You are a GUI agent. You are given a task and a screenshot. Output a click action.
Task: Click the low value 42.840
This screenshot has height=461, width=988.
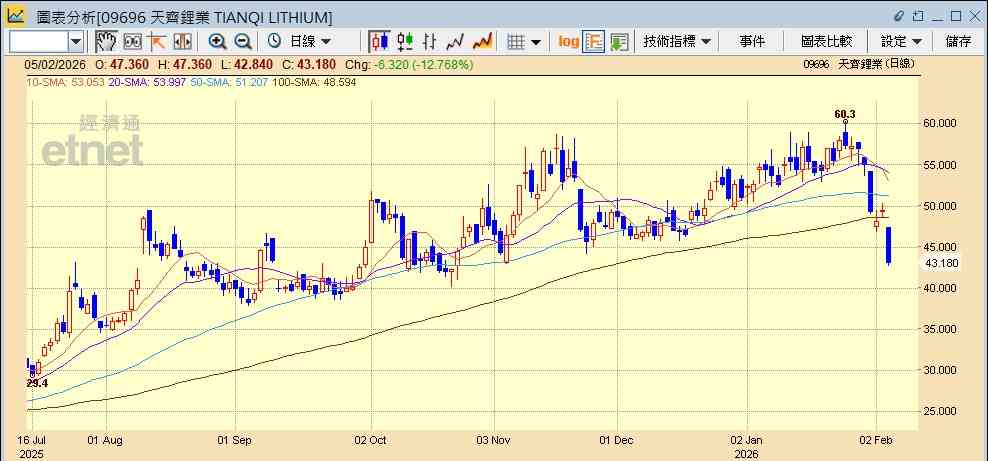pyautogui.click(x=252, y=64)
